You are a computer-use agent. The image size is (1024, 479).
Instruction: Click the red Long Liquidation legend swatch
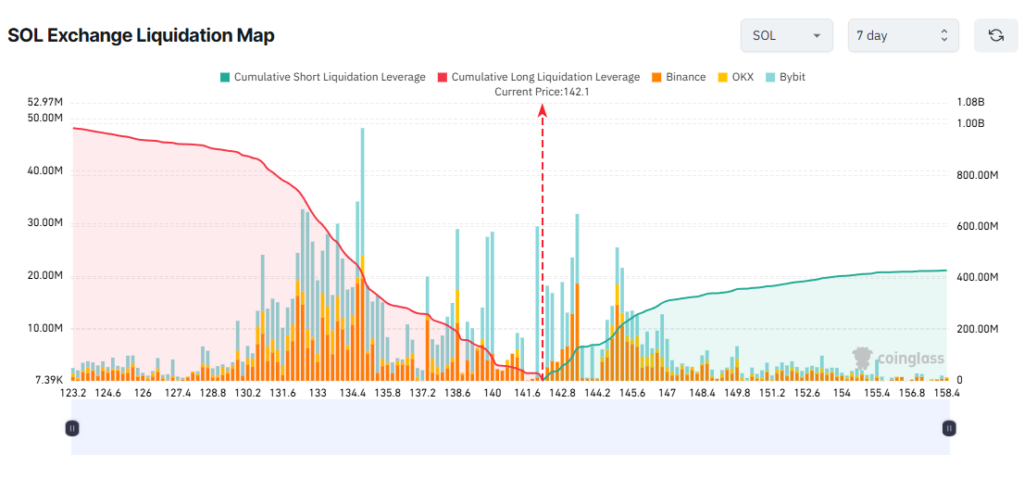pyautogui.click(x=442, y=77)
